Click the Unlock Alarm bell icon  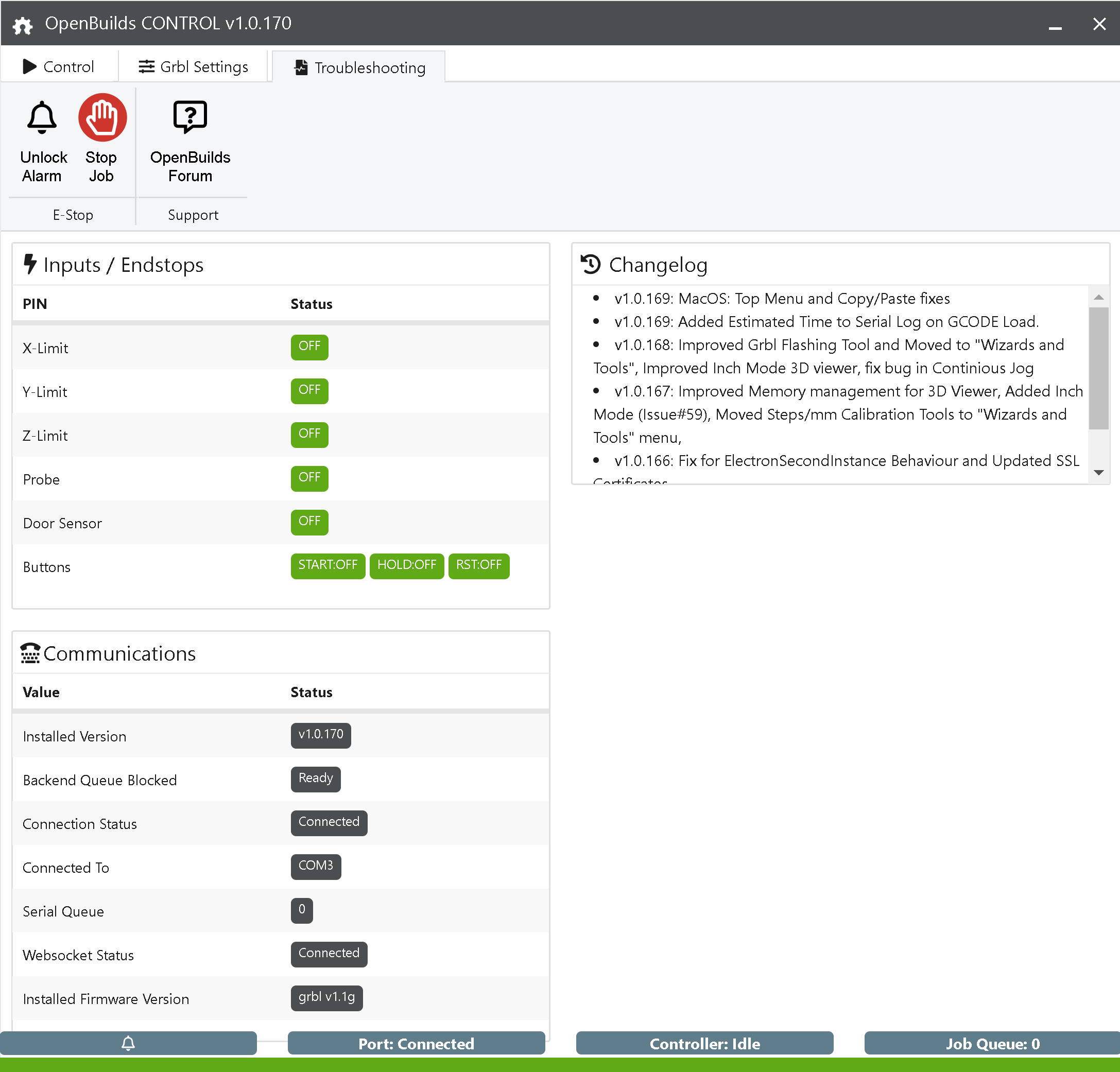tap(42, 118)
